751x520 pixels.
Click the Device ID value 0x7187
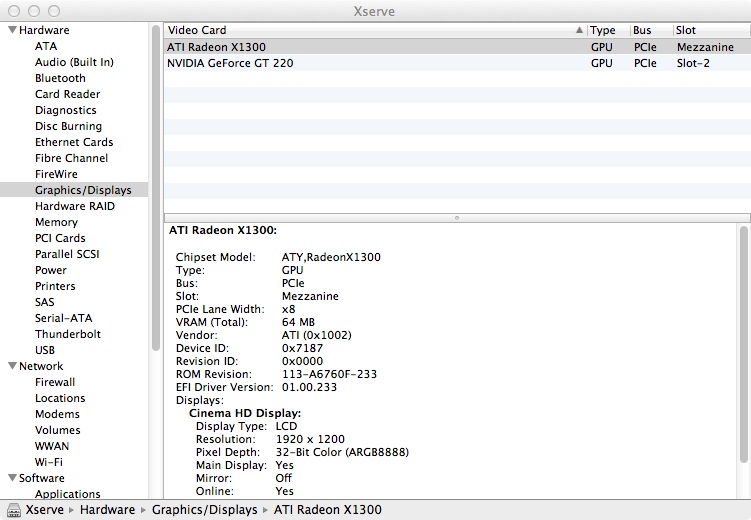tap(302, 348)
